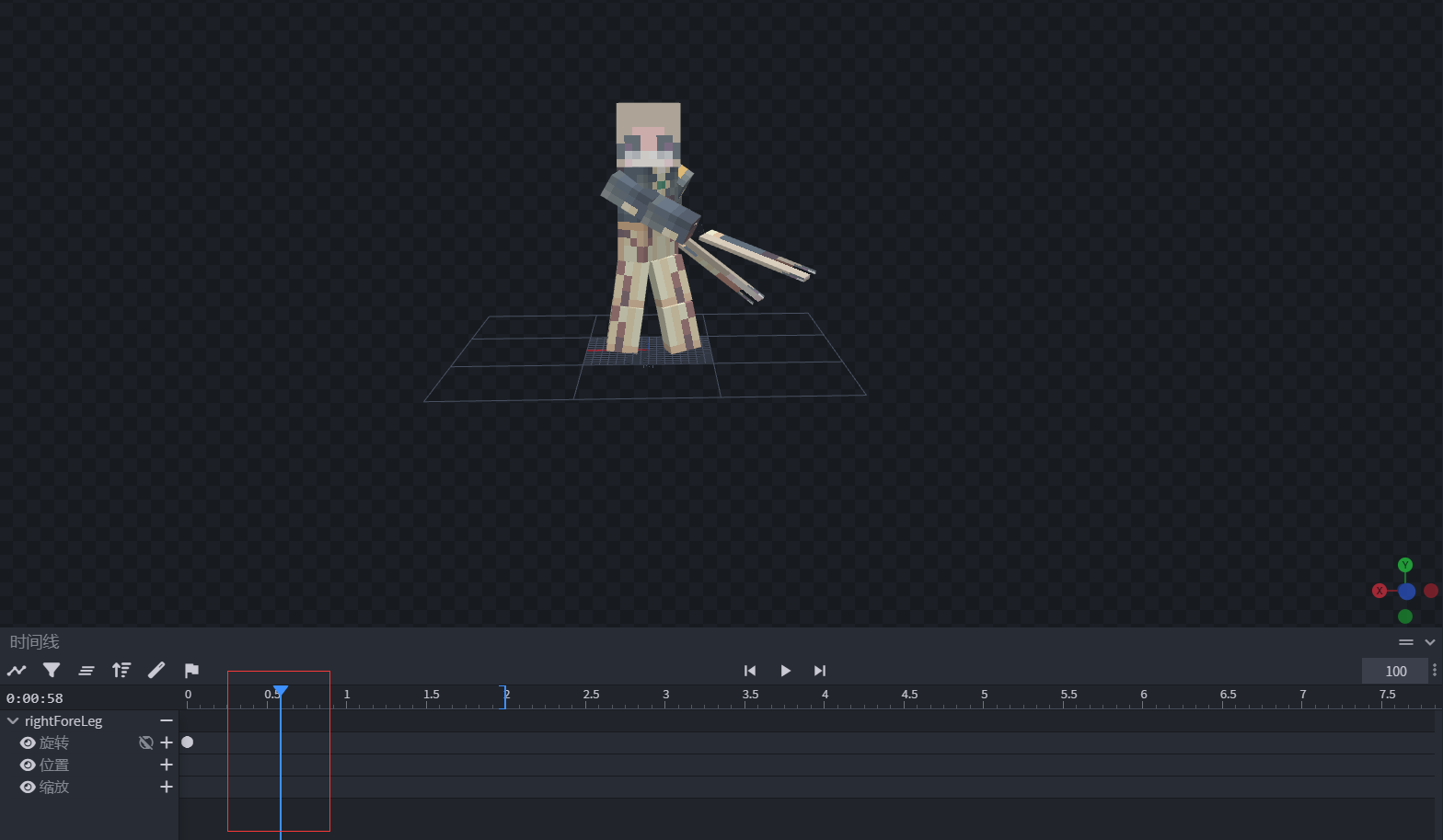Screen dimensions: 1443x840
Task: Click the crossed-circle icon on 旋转 row
Action: [x=145, y=742]
